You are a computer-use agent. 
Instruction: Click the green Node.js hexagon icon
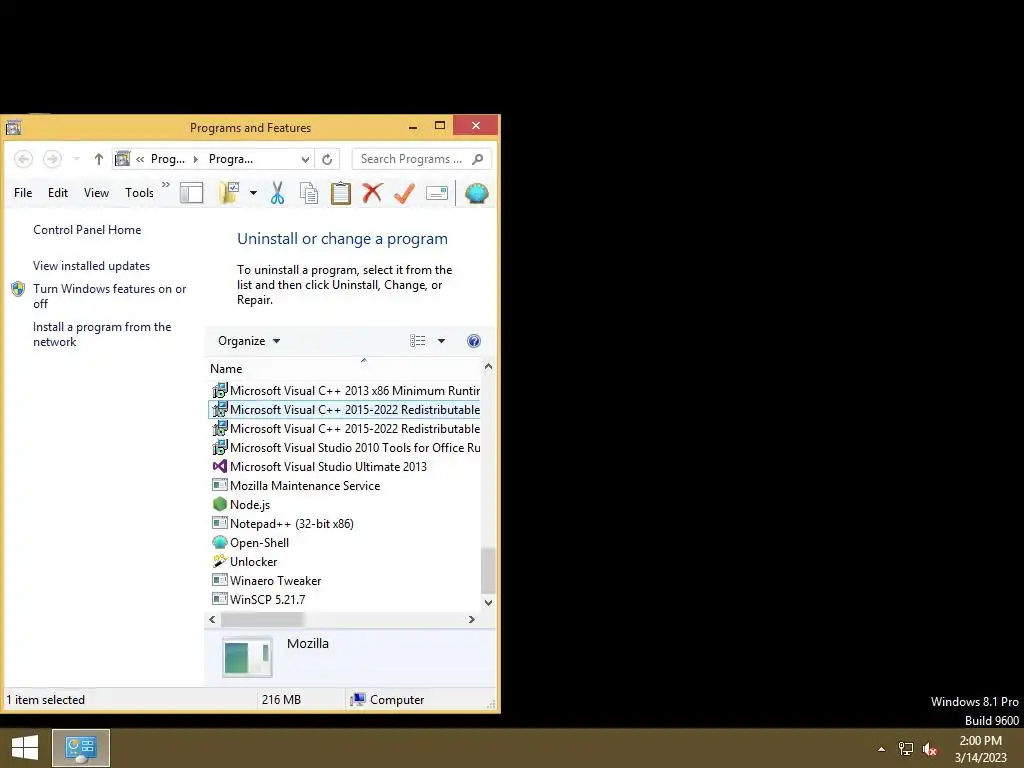(x=220, y=504)
